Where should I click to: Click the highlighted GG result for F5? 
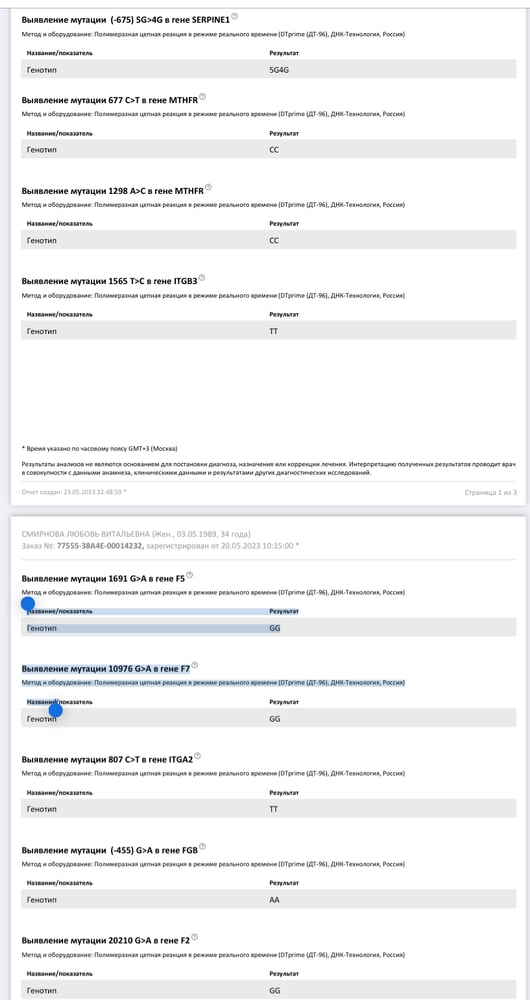coord(275,628)
